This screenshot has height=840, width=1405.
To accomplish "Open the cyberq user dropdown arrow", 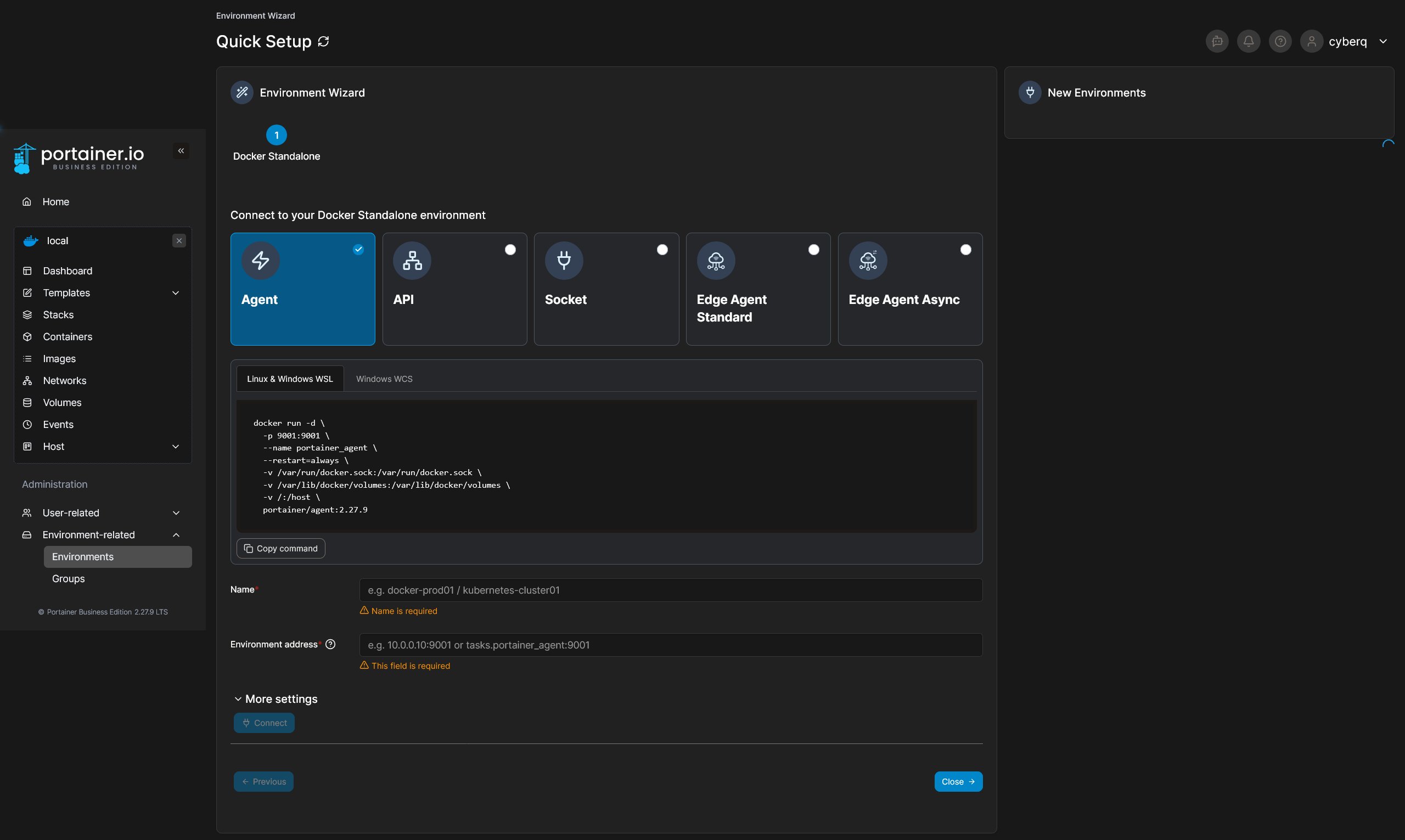I will [x=1383, y=41].
